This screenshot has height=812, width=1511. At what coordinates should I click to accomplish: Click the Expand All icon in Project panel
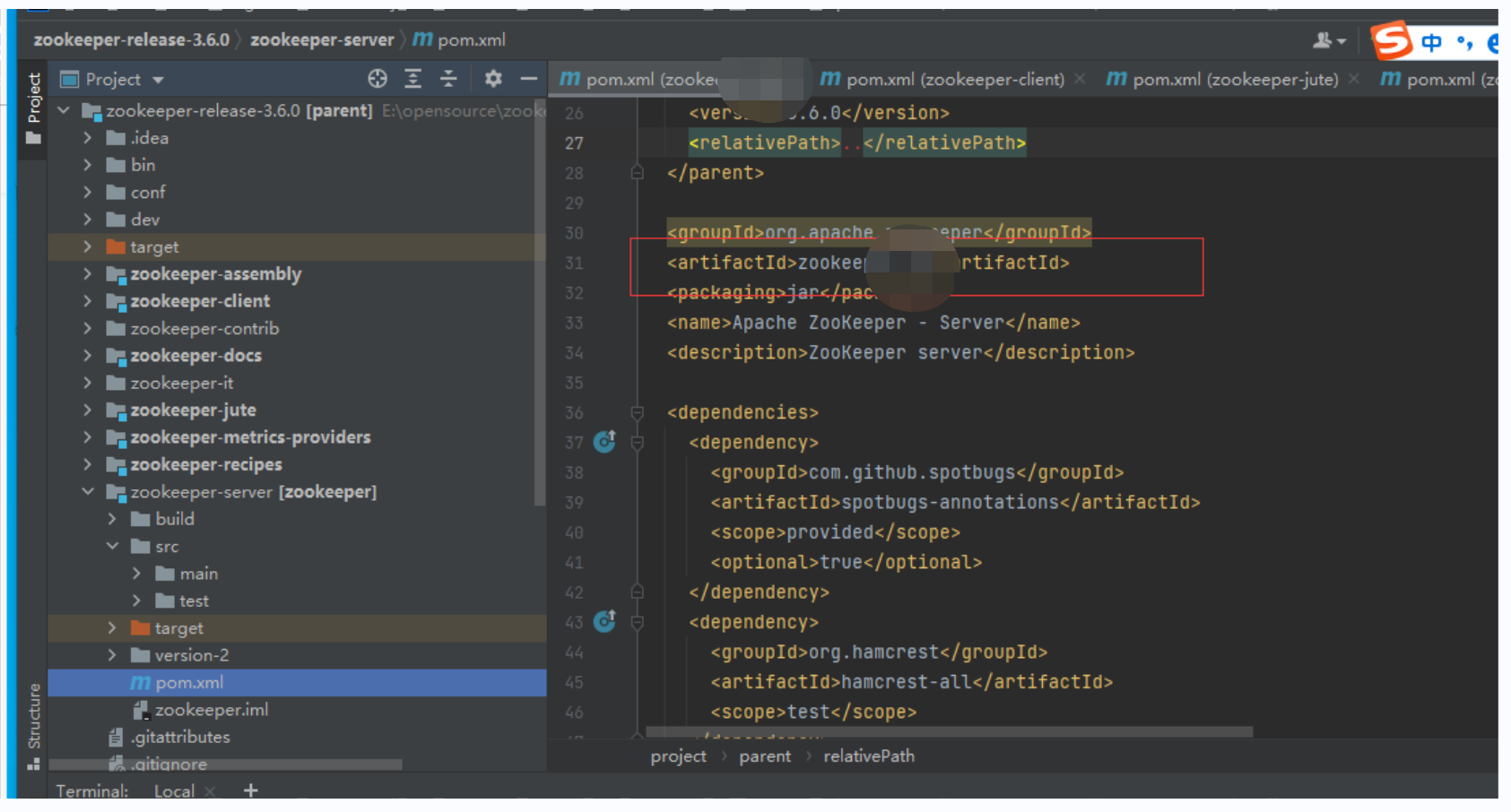(412, 79)
